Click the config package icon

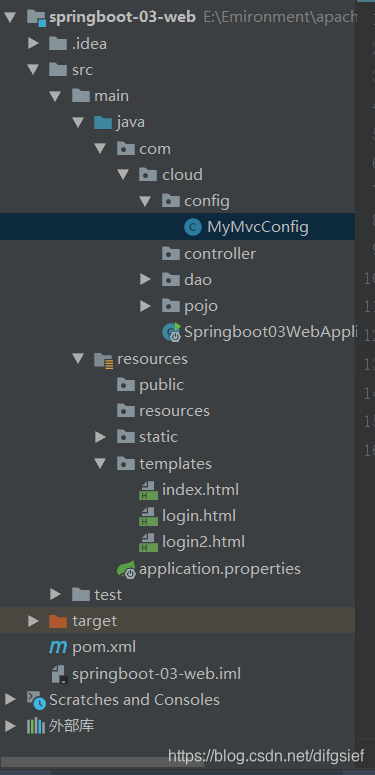(170, 201)
